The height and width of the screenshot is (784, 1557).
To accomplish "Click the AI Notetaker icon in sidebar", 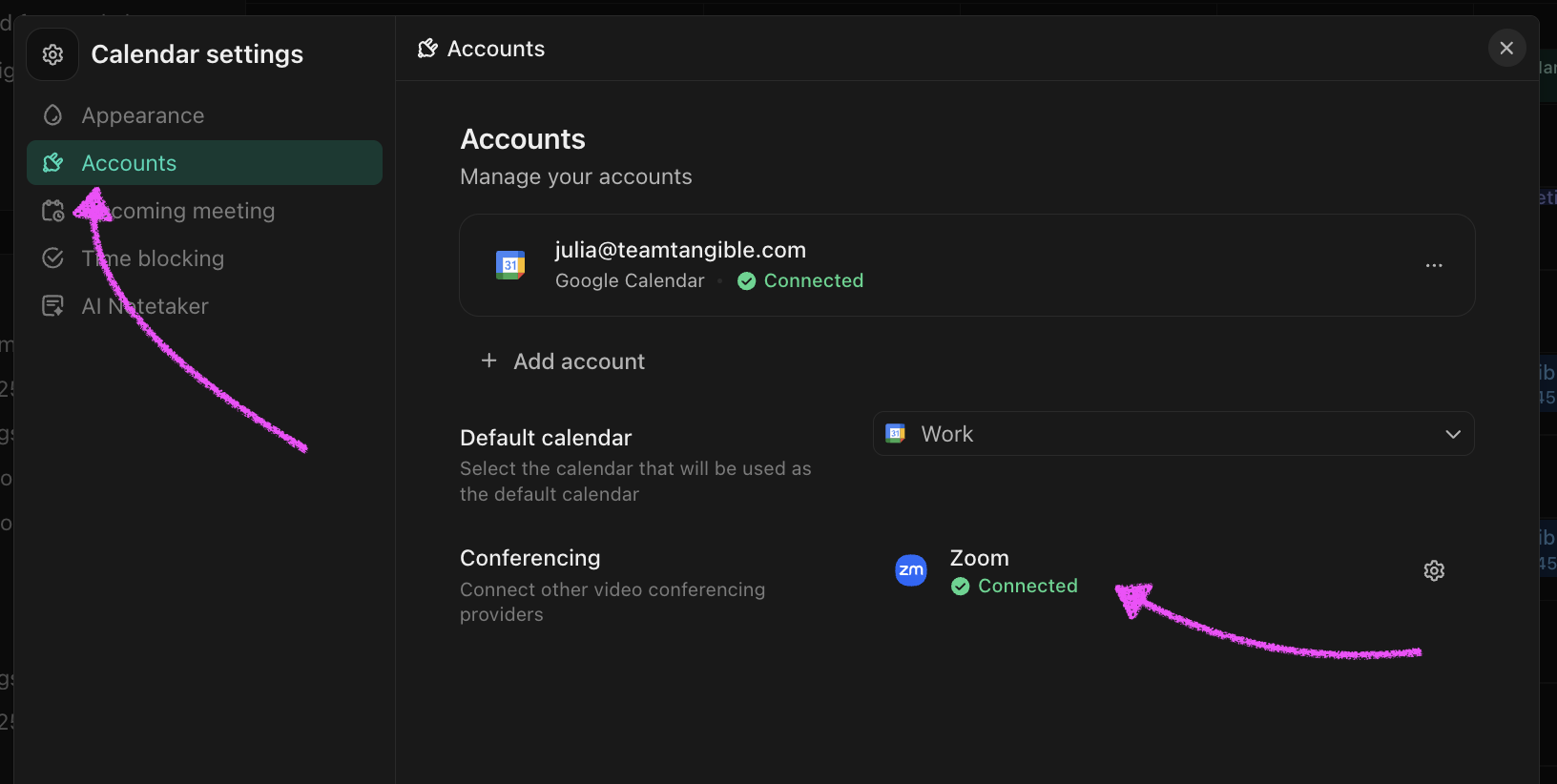I will pos(52,306).
